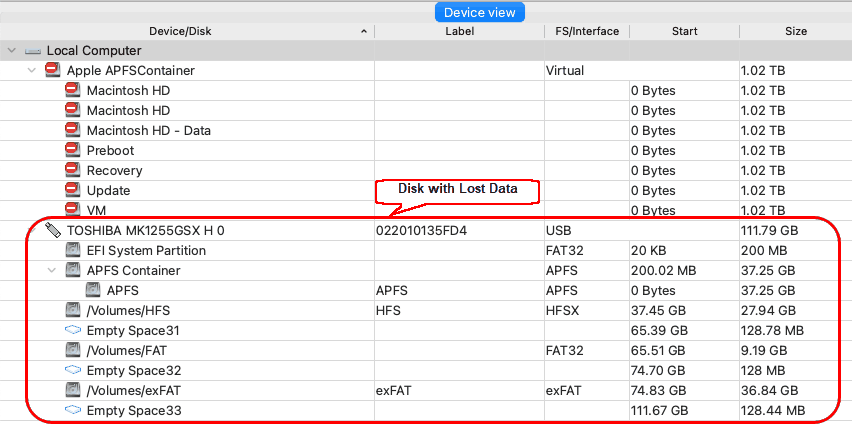The width and height of the screenshot is (852, 424).
Task: Click the APFS Container partition icon
Action: pos(72,270)
